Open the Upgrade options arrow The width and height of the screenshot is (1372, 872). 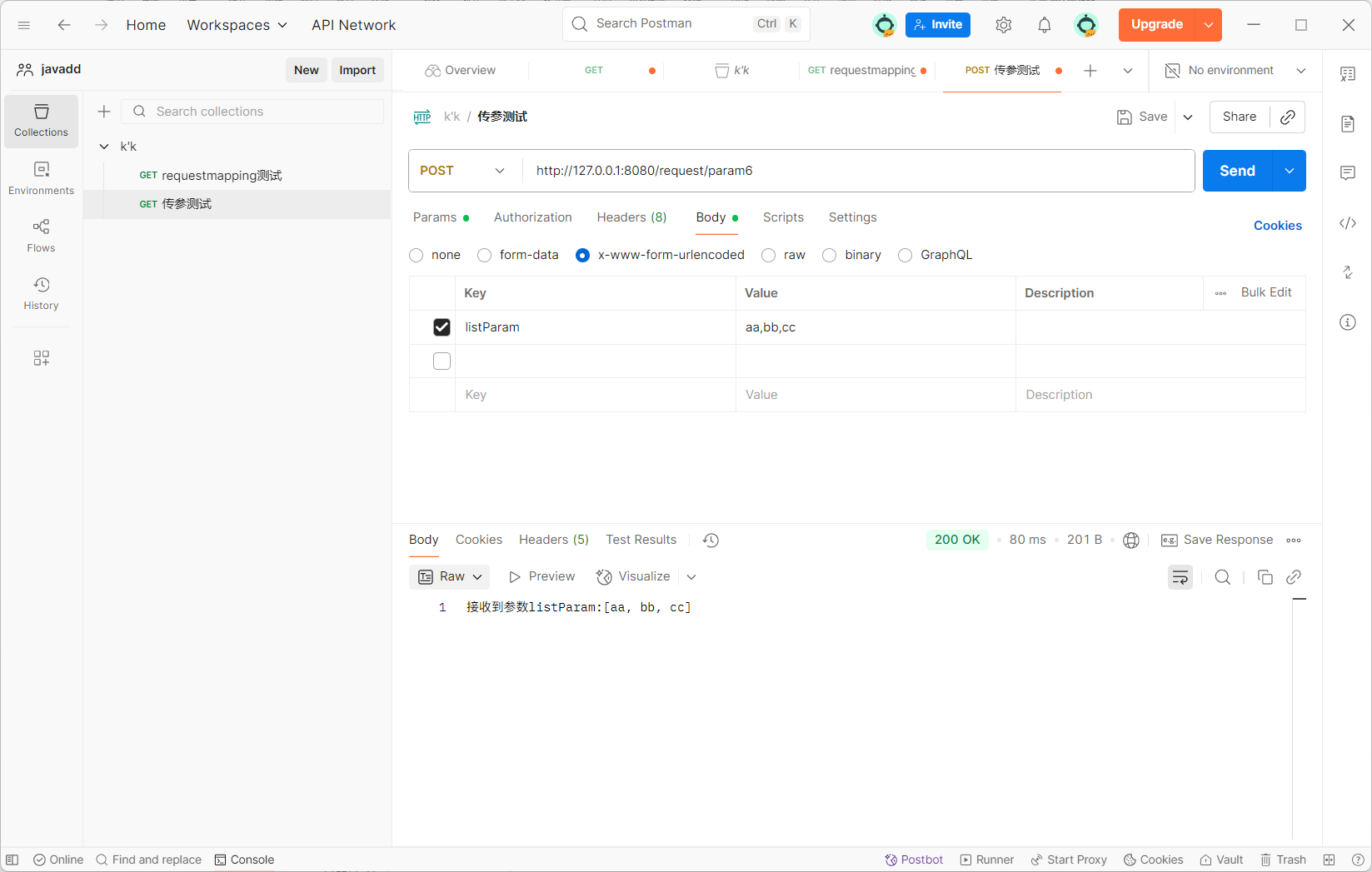point(1209,25)
